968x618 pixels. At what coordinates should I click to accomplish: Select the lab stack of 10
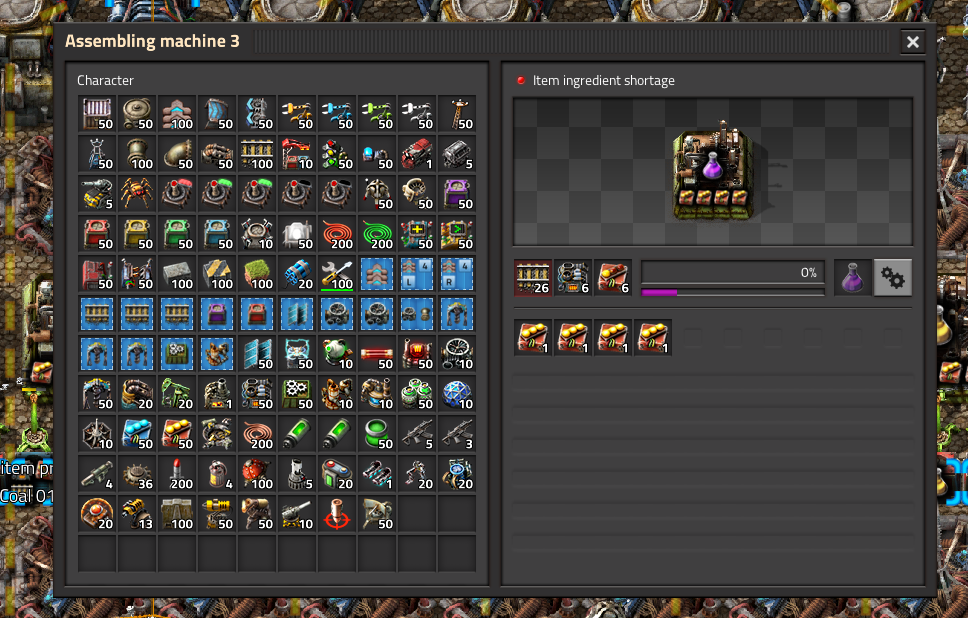(x=457, y=394)
